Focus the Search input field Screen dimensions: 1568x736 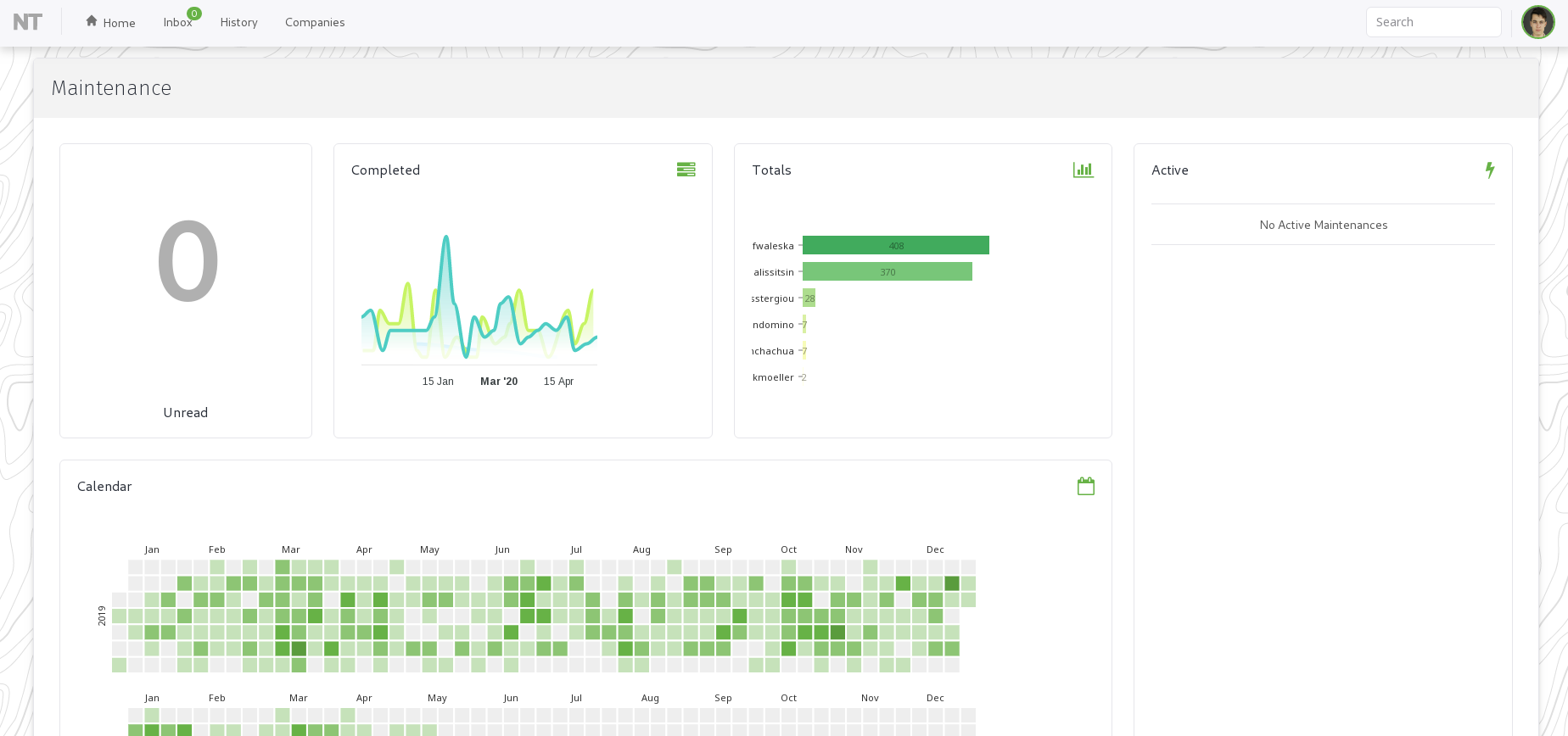click(1433, 22)
